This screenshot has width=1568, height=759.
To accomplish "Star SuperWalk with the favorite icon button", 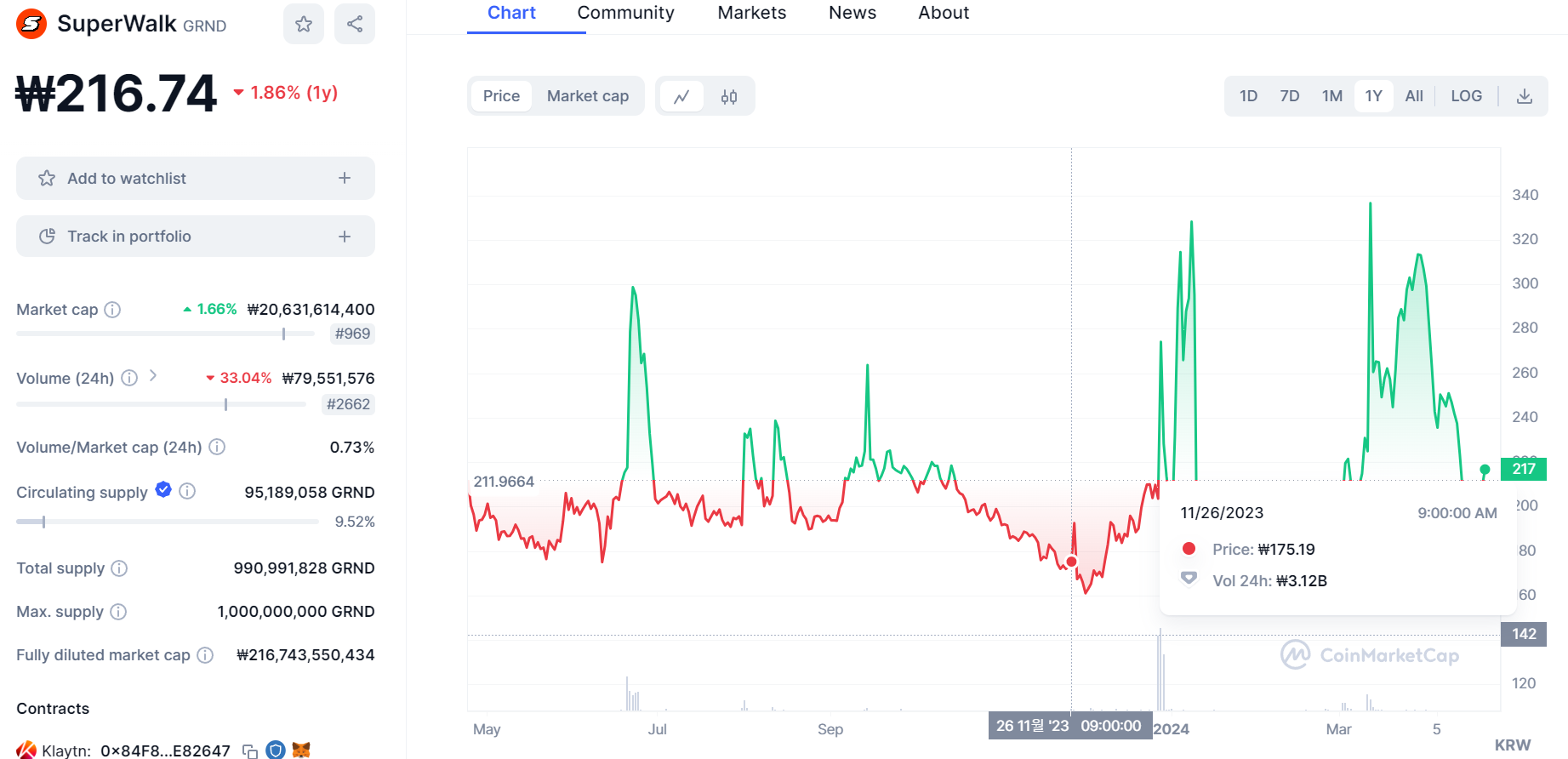I will click(304, 24).
